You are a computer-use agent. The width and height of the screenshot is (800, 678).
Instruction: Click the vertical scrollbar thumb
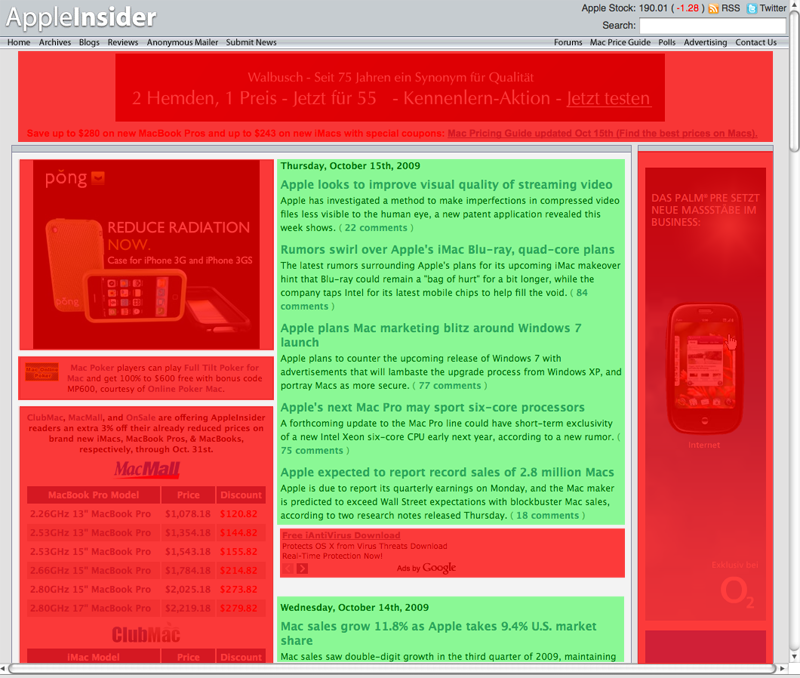point(794,81)
